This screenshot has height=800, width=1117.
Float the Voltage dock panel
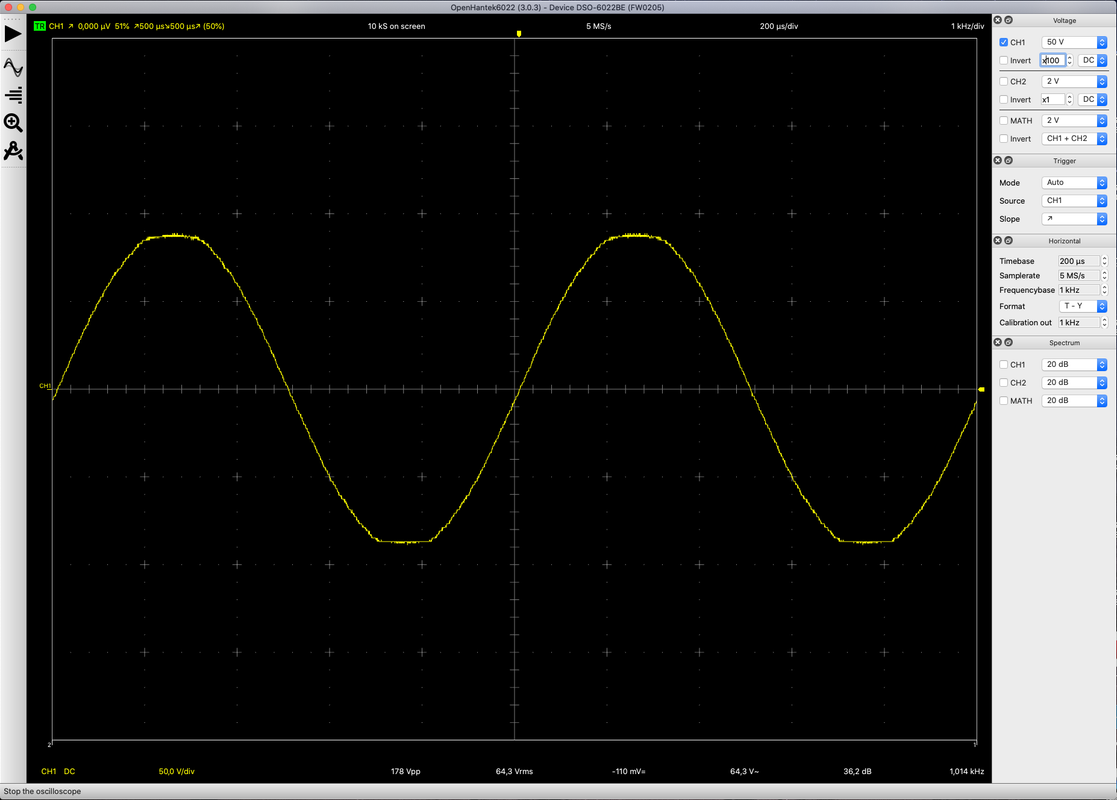click(1008, 20)
